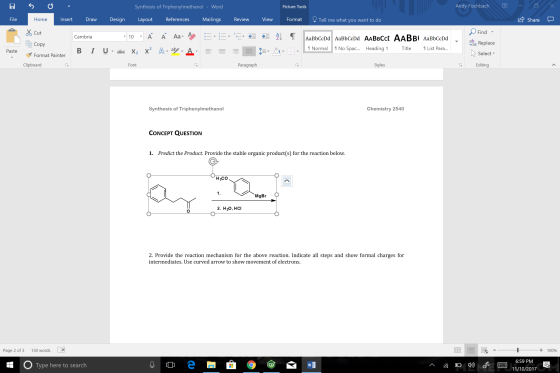Apply the Heading 1 style

click(x=377, y=41)
